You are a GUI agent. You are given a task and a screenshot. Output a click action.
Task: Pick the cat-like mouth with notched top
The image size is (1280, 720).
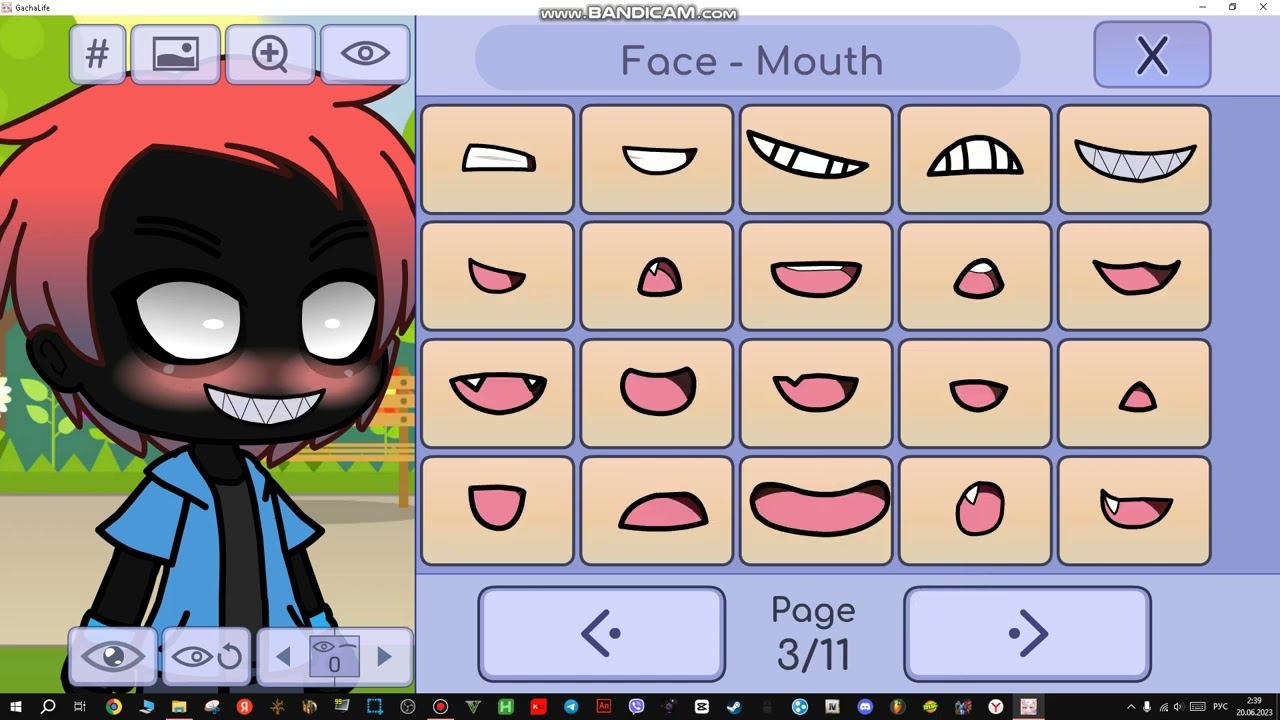(x=816, y=393)
